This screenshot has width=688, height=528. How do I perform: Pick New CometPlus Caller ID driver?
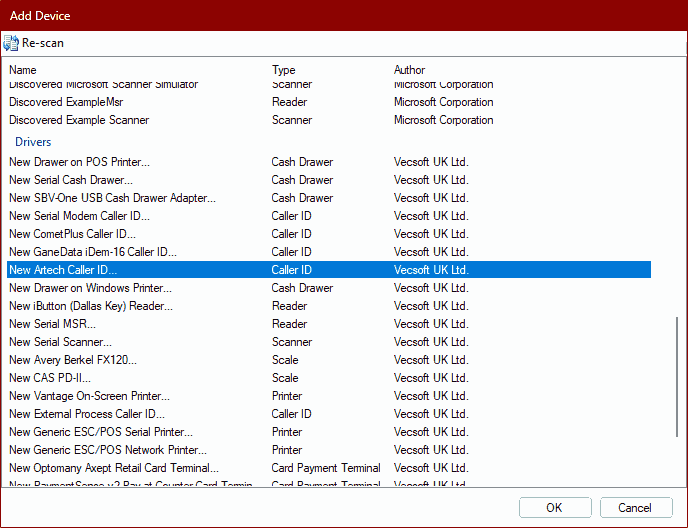[x=72, y=234]
